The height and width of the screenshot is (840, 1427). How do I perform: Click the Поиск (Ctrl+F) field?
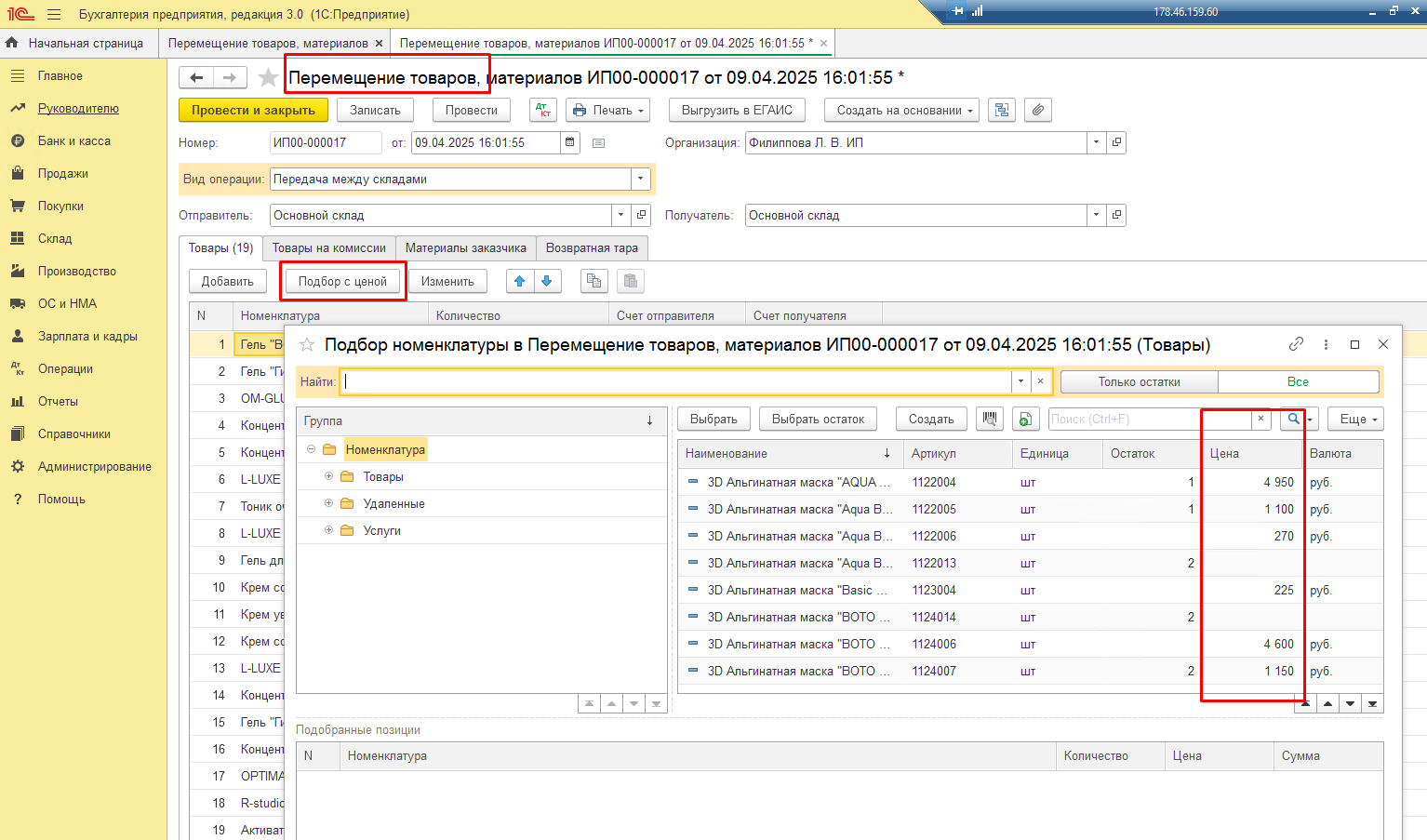point(1150,419)
